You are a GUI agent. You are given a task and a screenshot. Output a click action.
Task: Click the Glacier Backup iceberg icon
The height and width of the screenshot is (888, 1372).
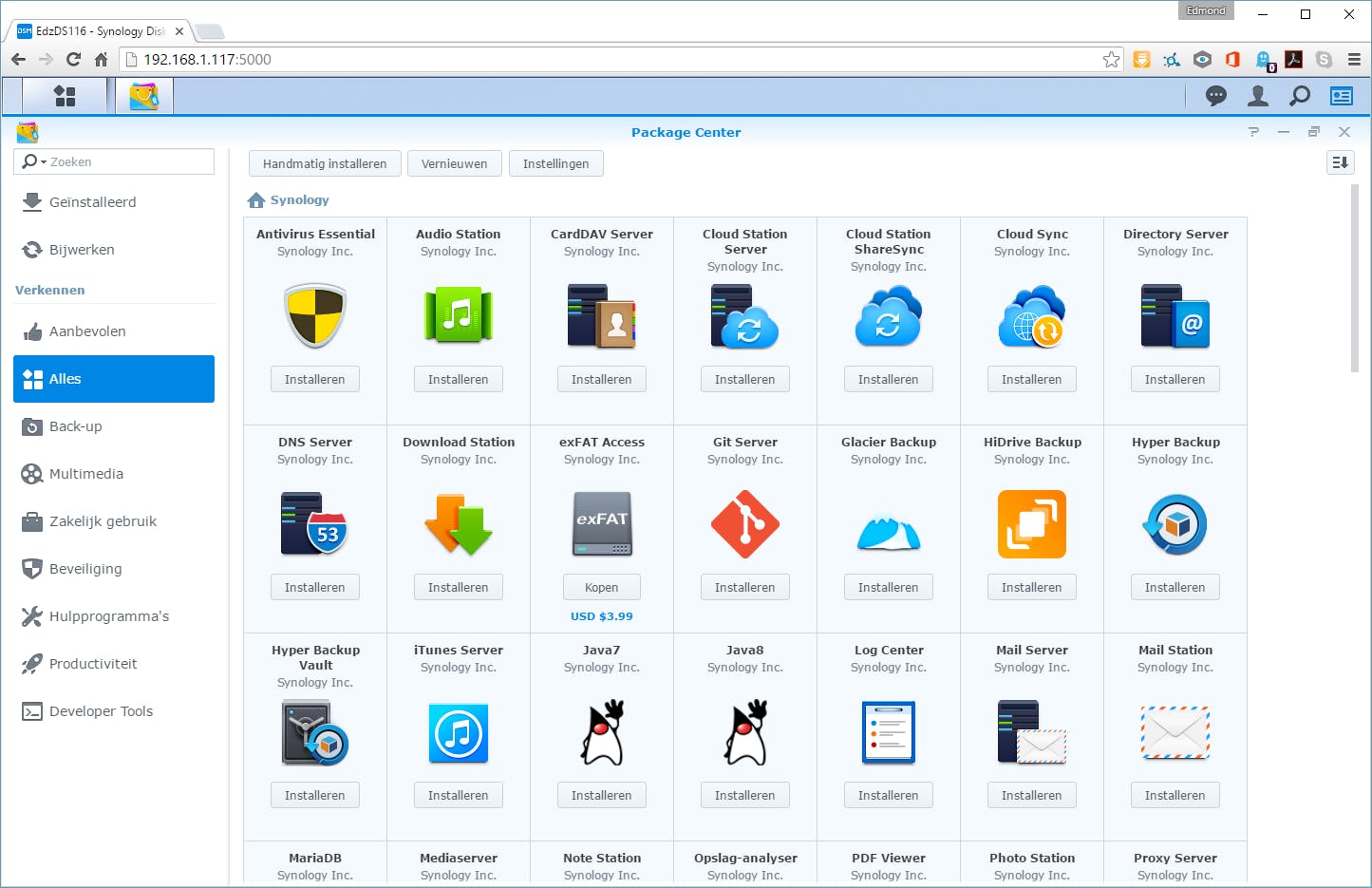tap(889, 530)
